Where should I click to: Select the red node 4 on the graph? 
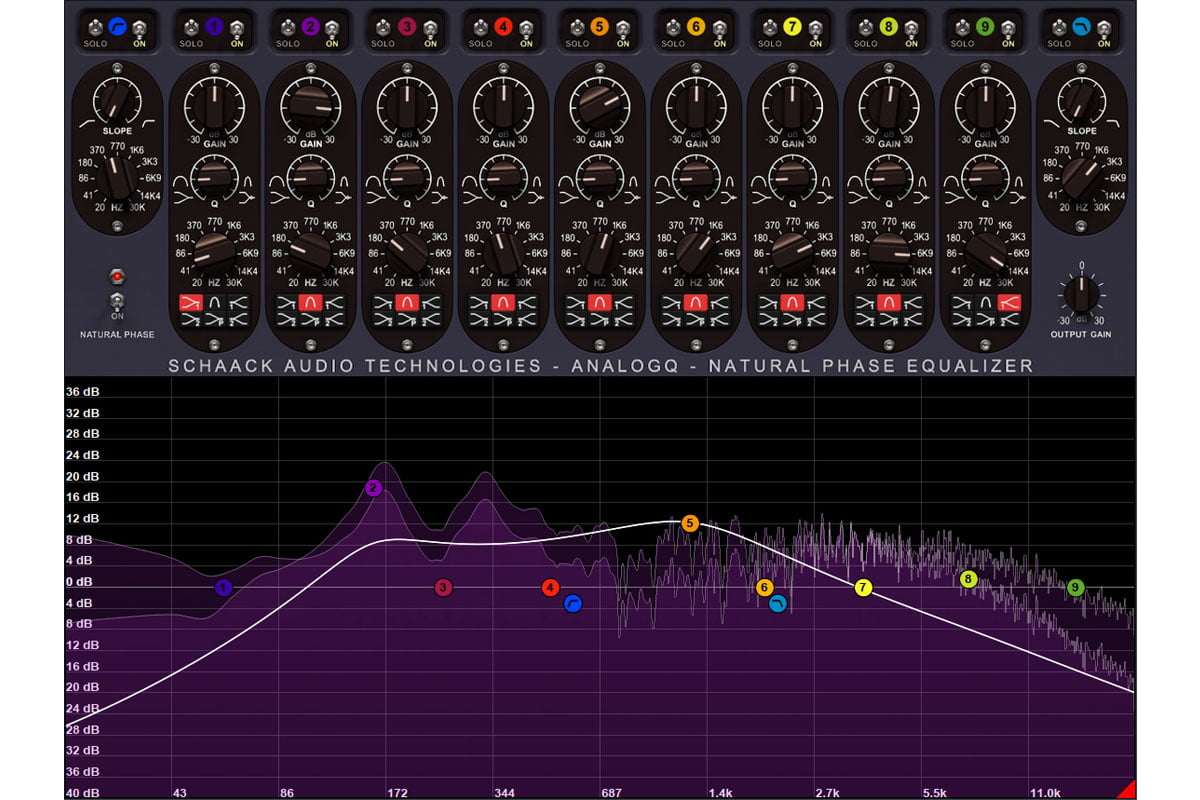pos(550,588)
